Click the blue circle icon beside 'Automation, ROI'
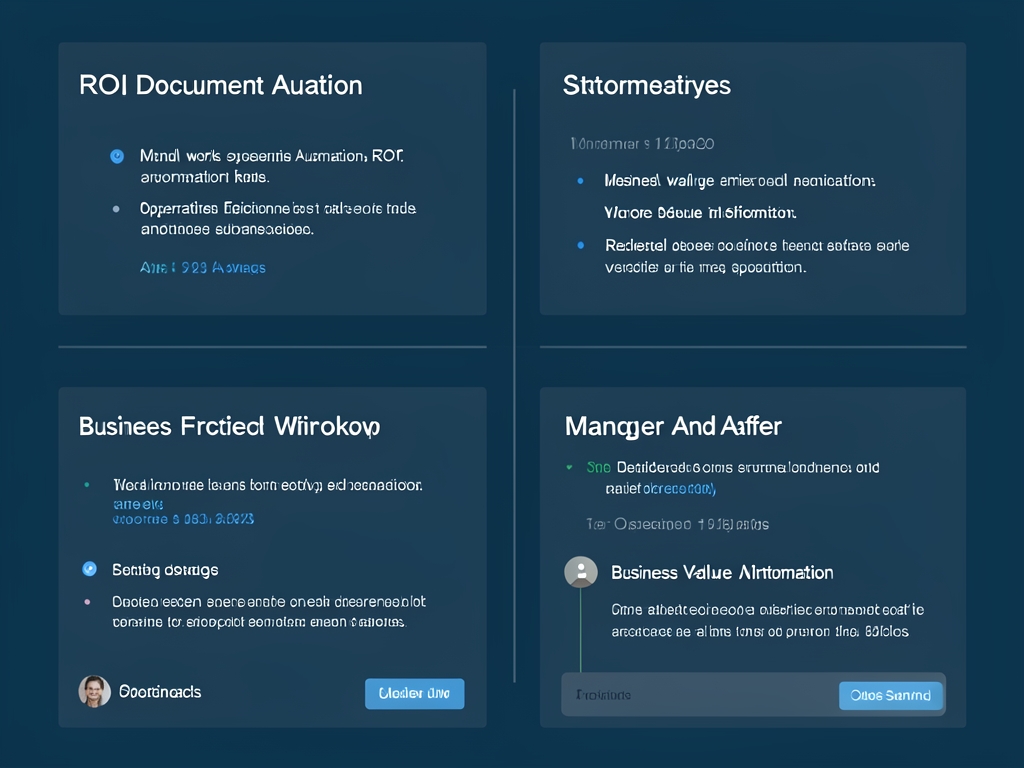Viewport: 1024px width, 768px height. pyautogui.click(x=117, y=157)
